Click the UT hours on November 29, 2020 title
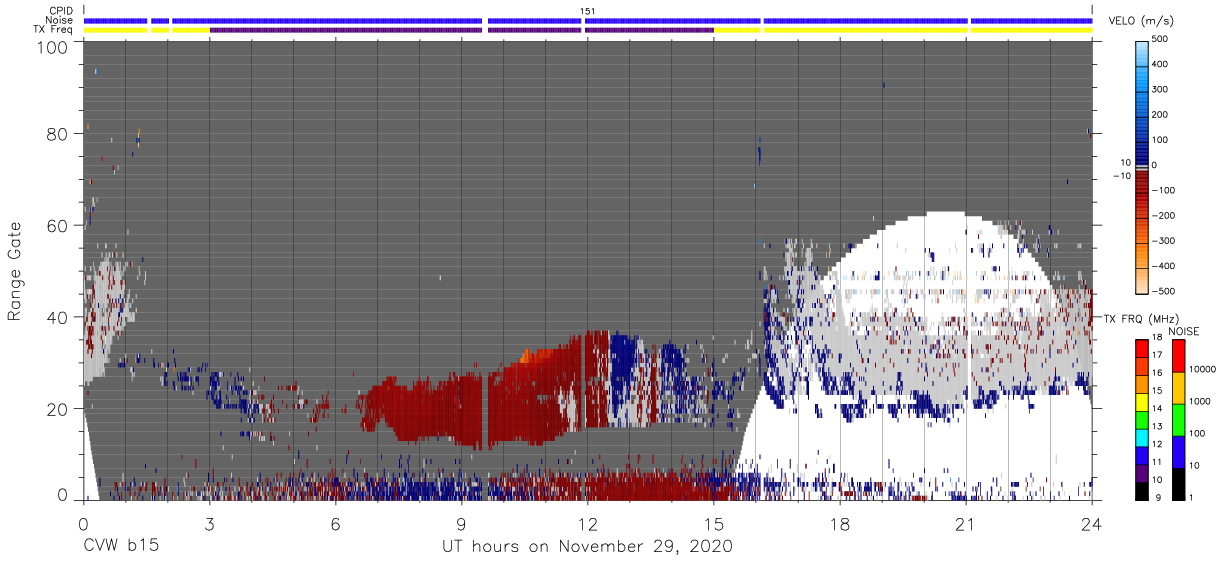 tap(588, 547)
